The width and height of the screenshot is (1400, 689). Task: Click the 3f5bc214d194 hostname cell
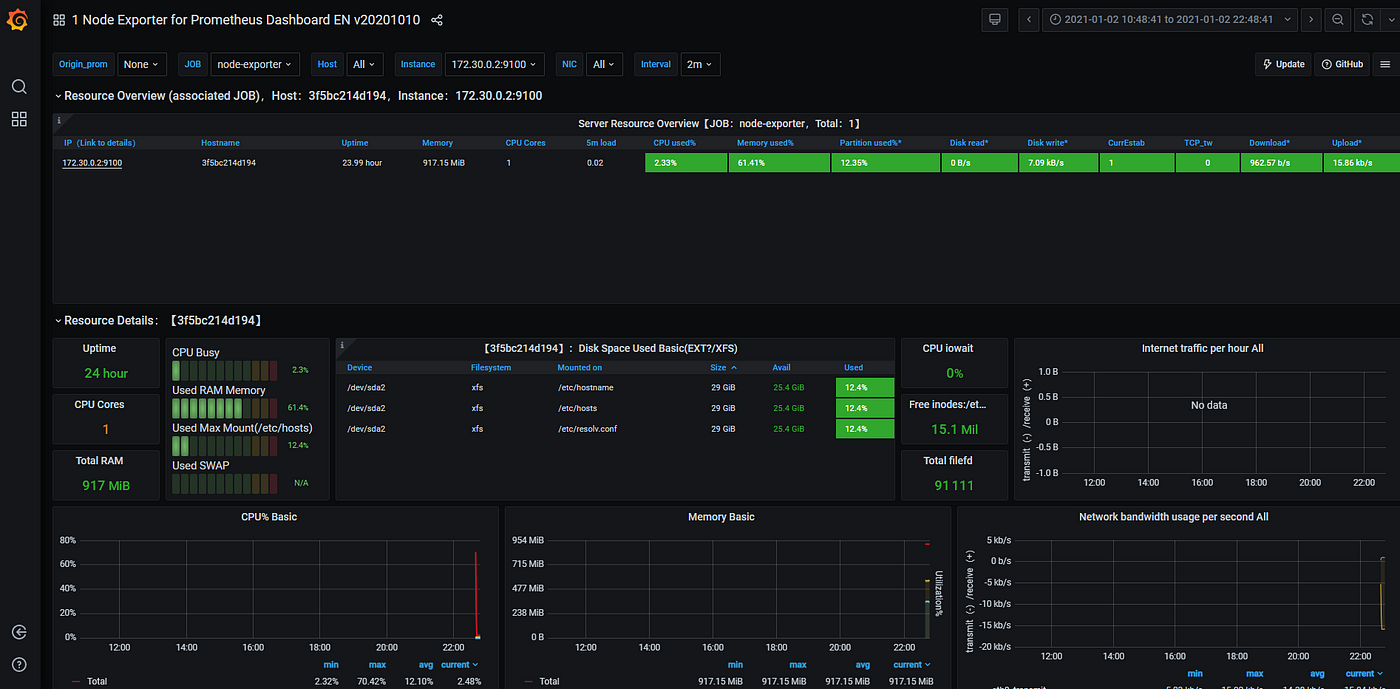(x=228, y=162)
